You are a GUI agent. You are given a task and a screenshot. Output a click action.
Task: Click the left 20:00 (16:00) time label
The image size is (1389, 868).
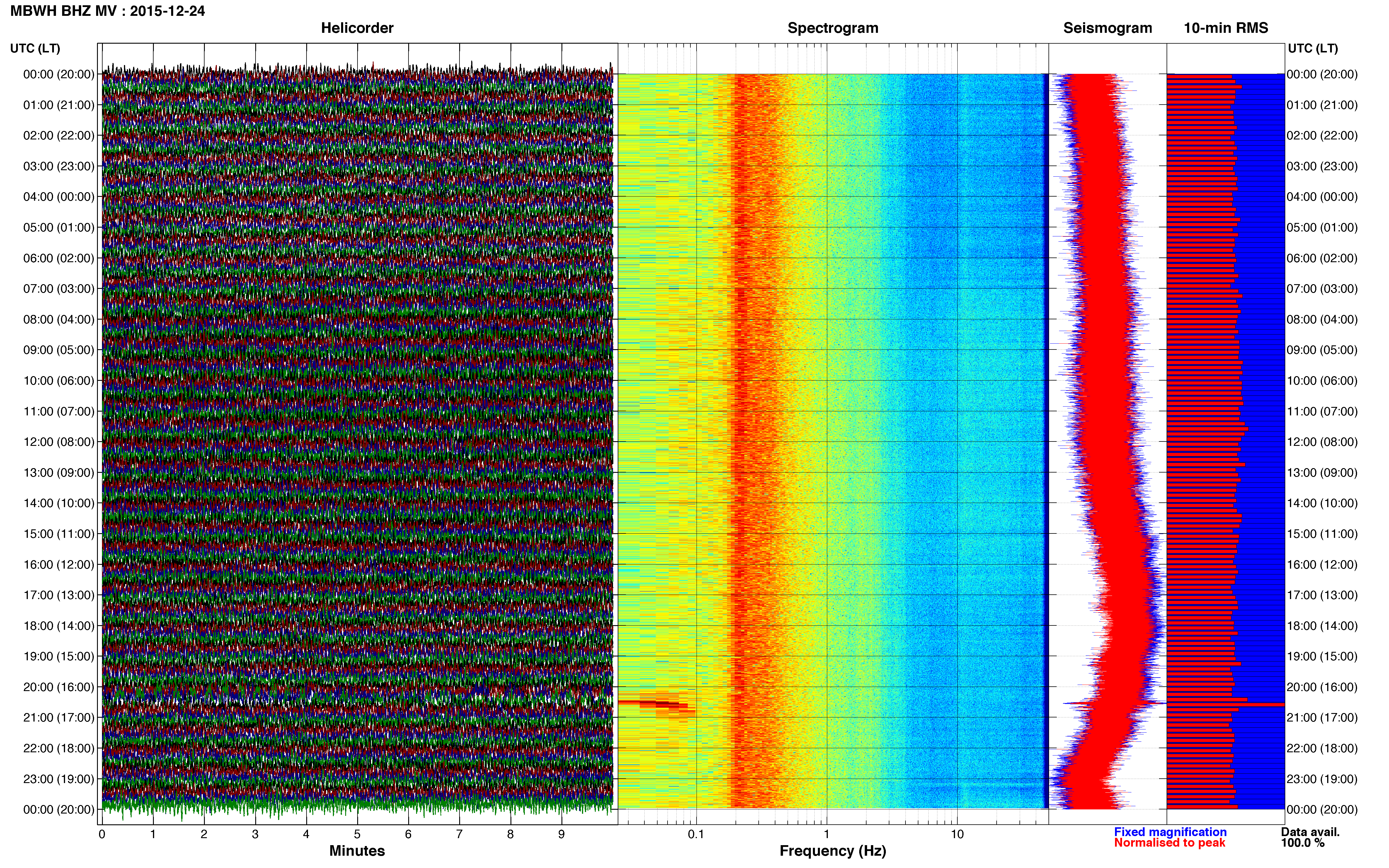[x=59, y=687]
